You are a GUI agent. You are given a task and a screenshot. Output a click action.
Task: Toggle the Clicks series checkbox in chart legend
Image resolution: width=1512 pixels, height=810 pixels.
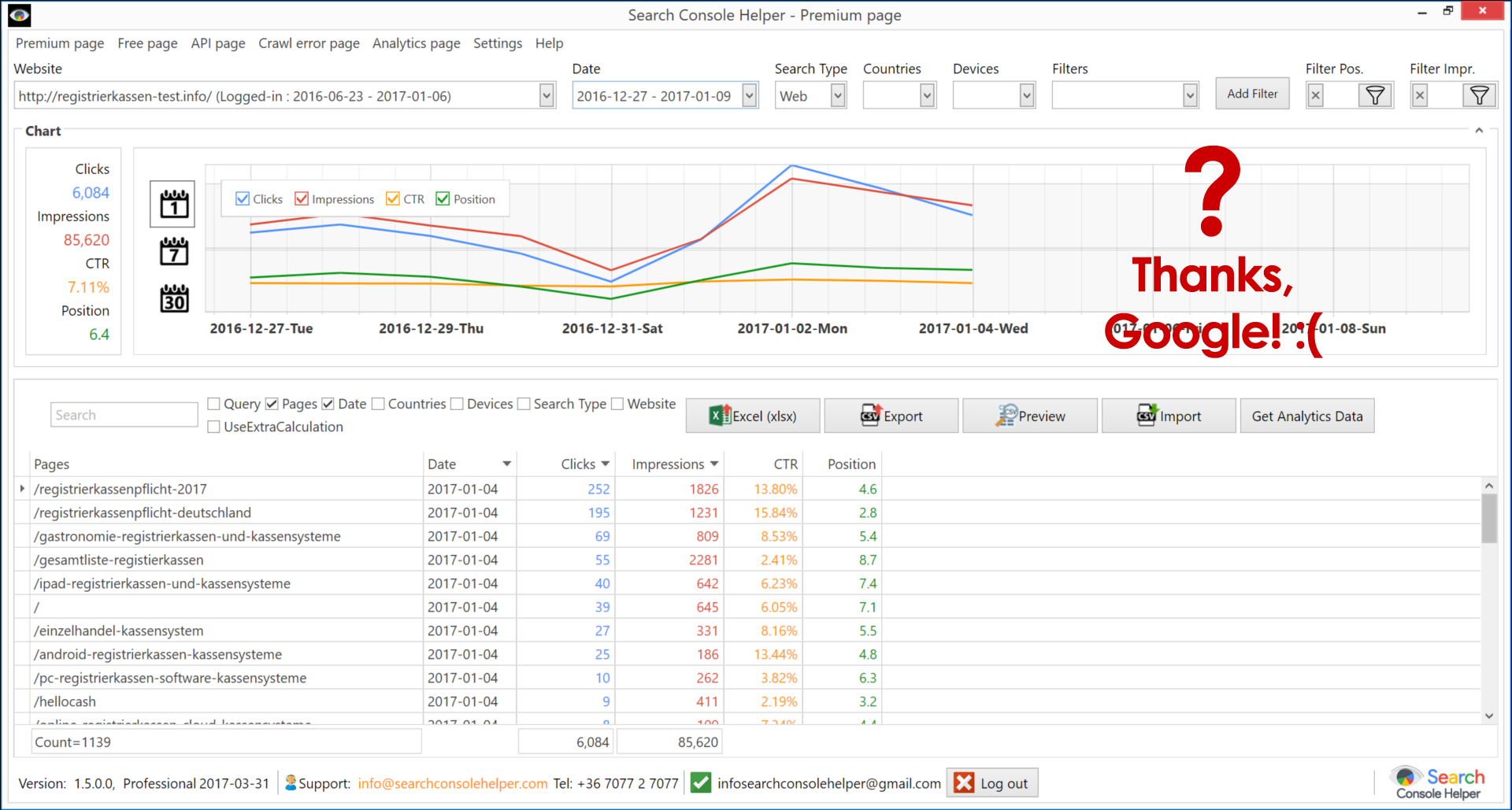pos(243,198)
